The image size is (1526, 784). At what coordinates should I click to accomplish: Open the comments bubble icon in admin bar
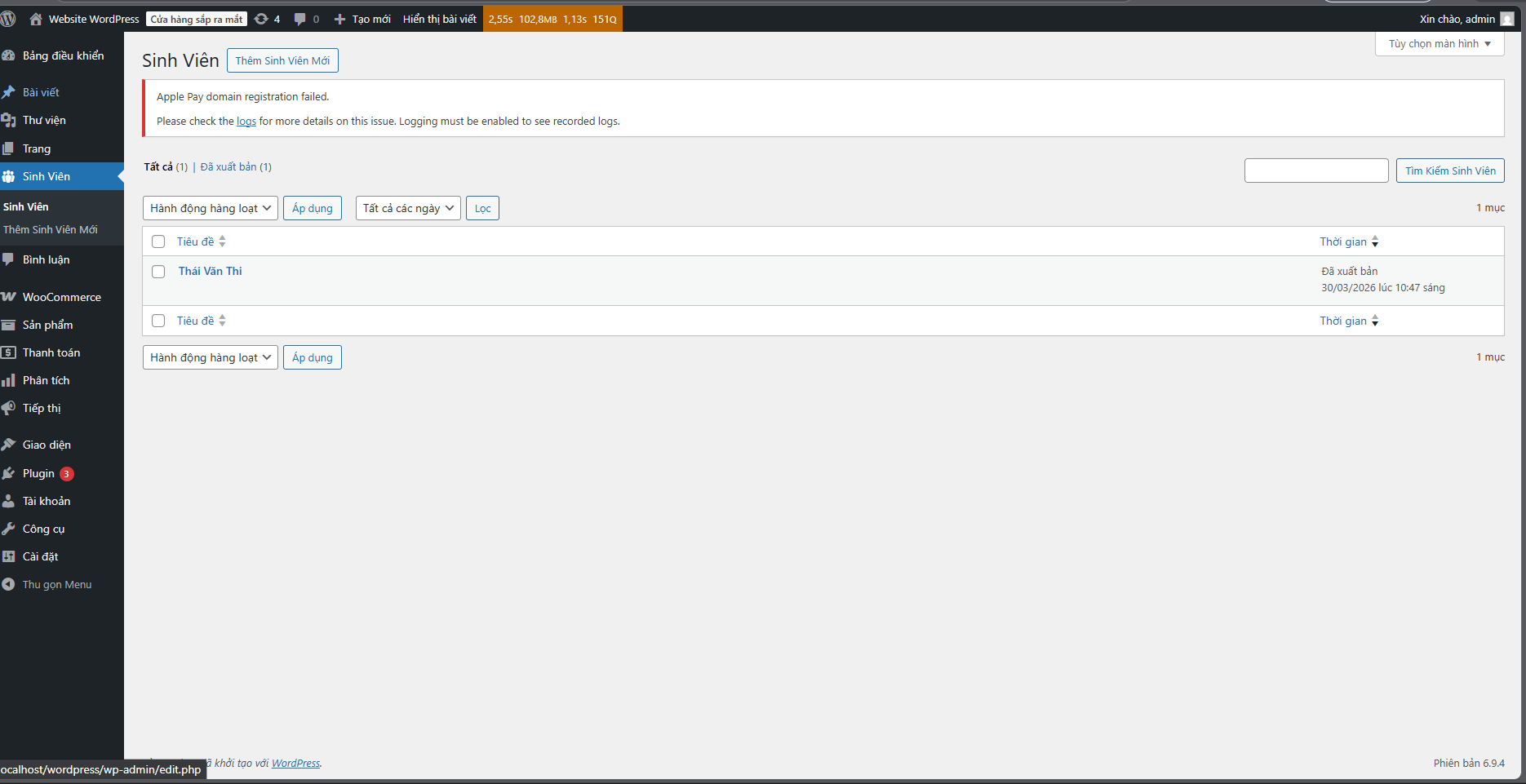[x=300, y=19]
